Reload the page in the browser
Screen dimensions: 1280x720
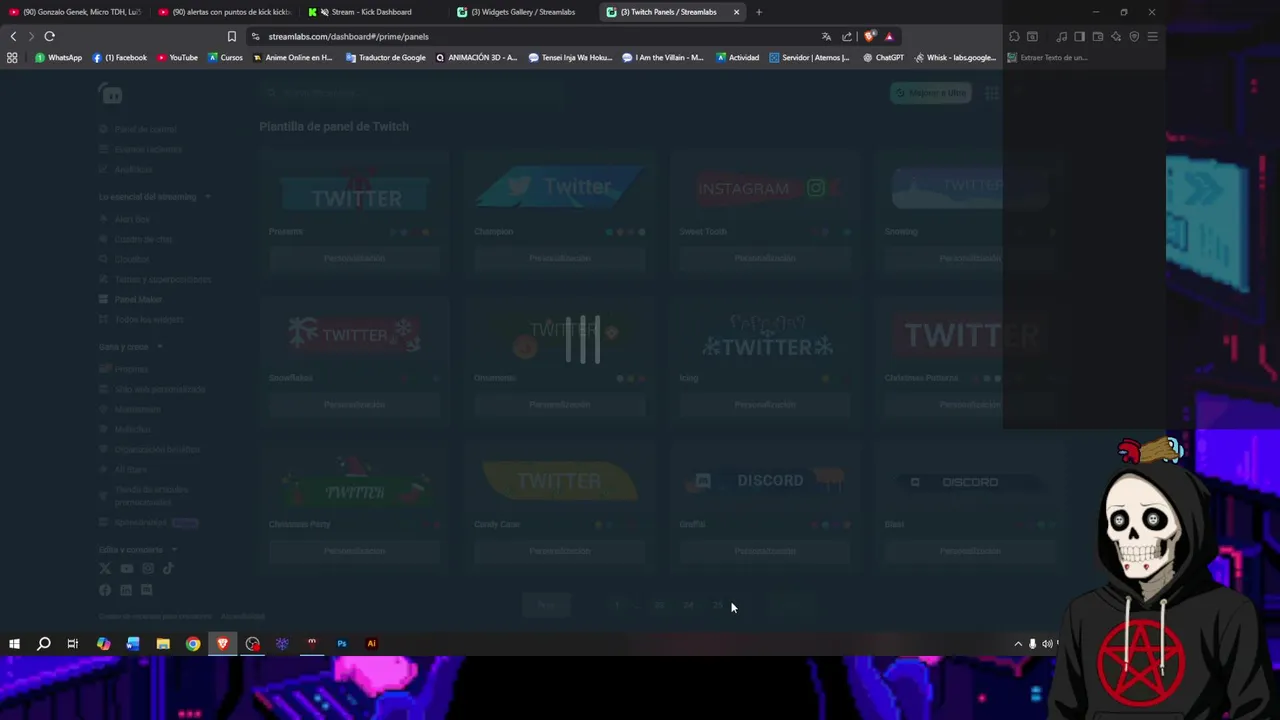[x=49, y=36]
